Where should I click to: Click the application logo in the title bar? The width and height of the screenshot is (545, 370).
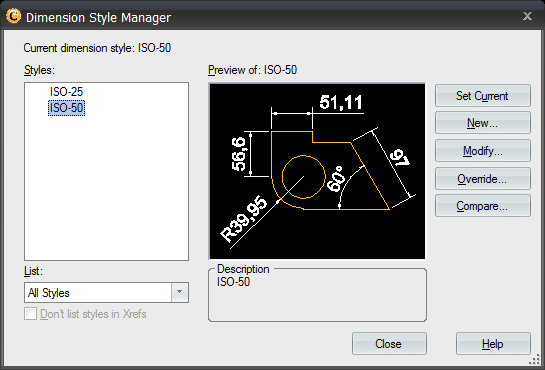(14, 16)
